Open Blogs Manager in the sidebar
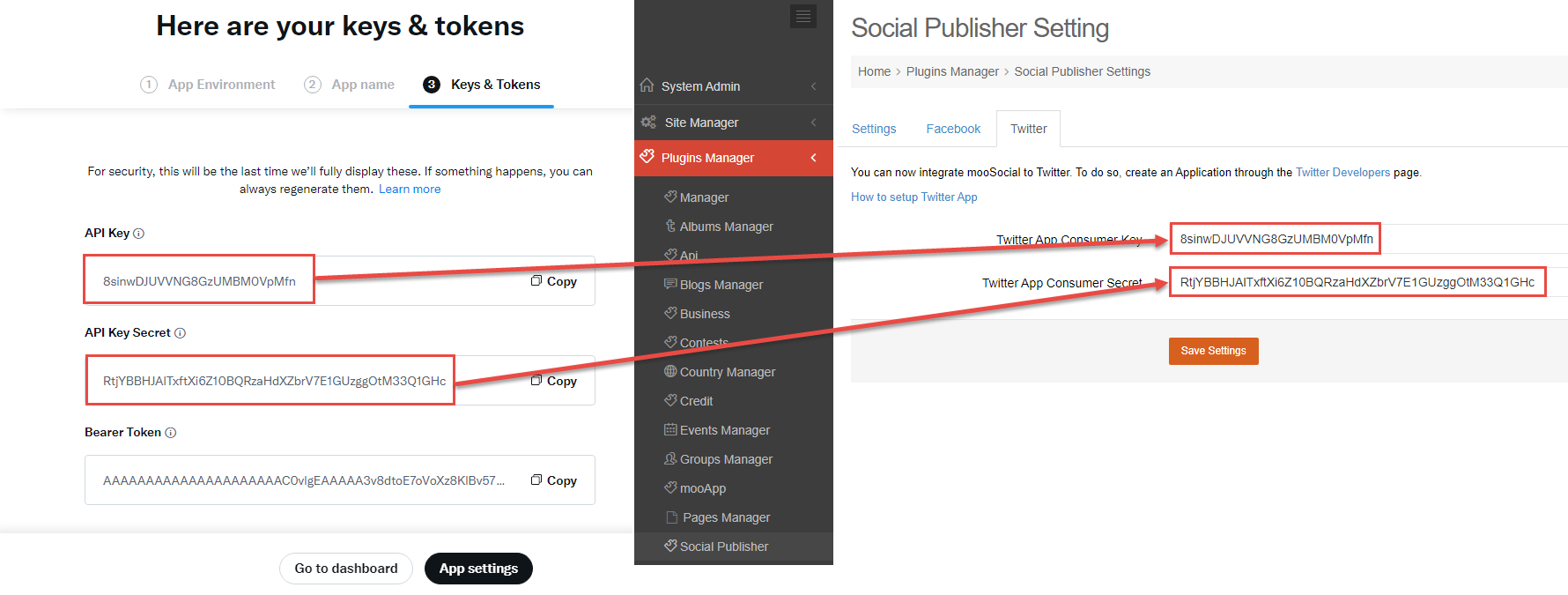The height and width of the screenshot is (595, 1568). (x=721, y=285)
